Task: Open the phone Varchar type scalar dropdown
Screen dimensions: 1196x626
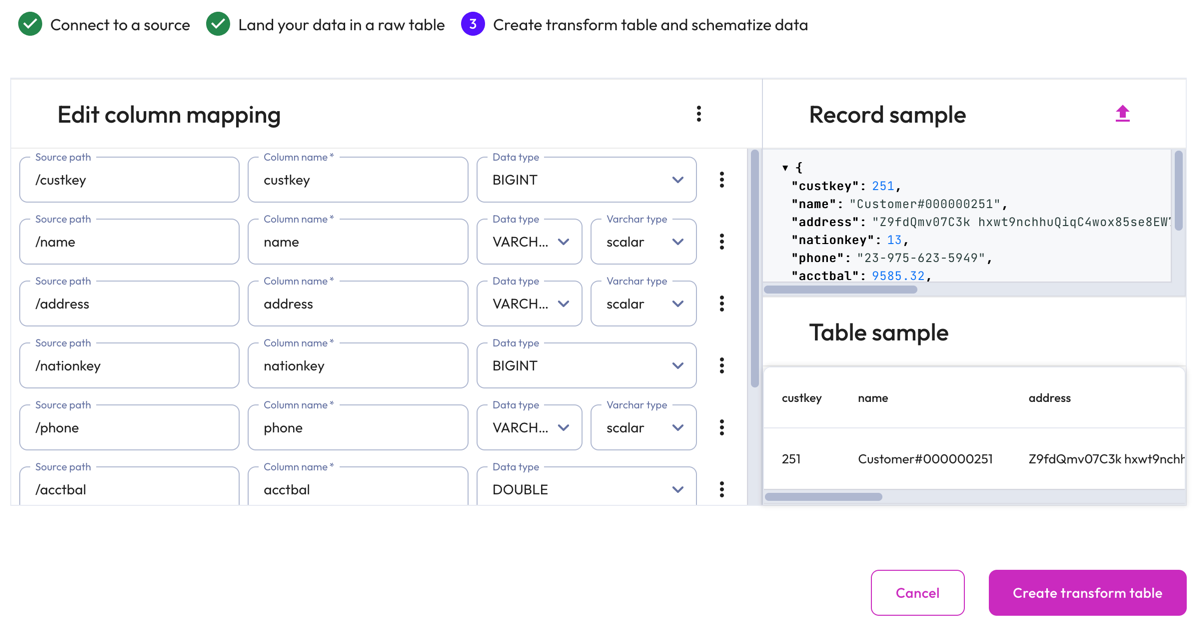Action: [x=644, y=428]
